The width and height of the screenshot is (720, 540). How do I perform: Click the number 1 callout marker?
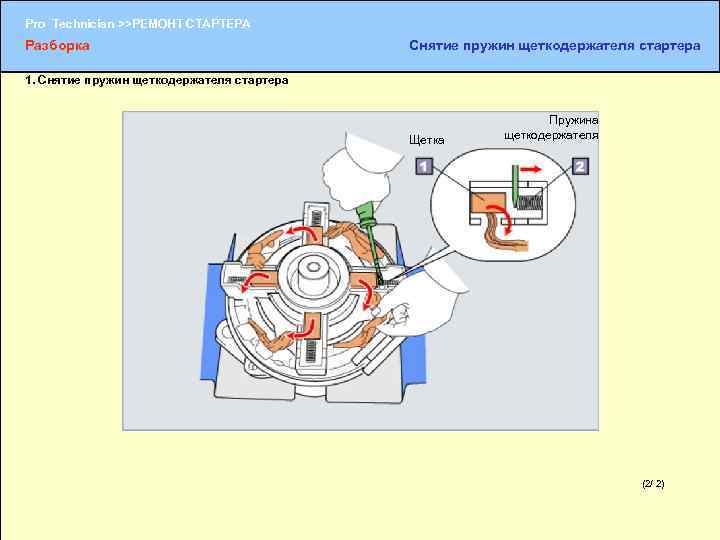(x=424, y=166)
